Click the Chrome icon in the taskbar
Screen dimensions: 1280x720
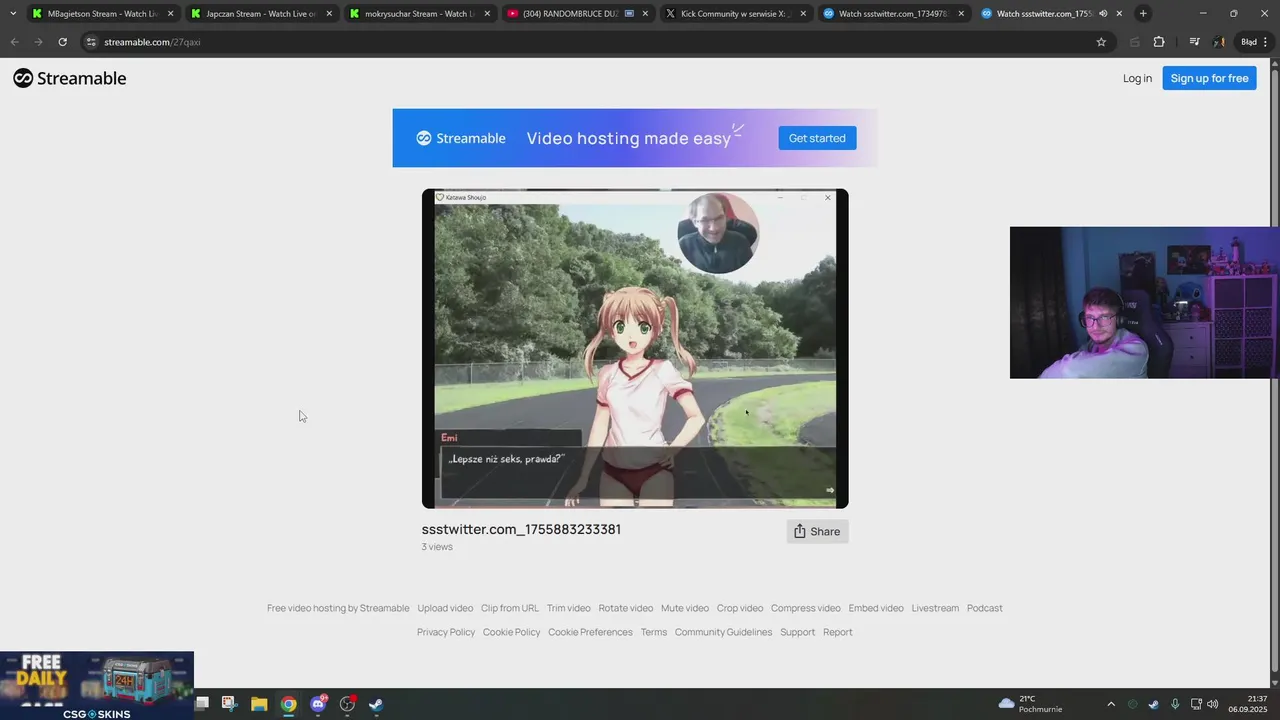[x=288, y=704]
